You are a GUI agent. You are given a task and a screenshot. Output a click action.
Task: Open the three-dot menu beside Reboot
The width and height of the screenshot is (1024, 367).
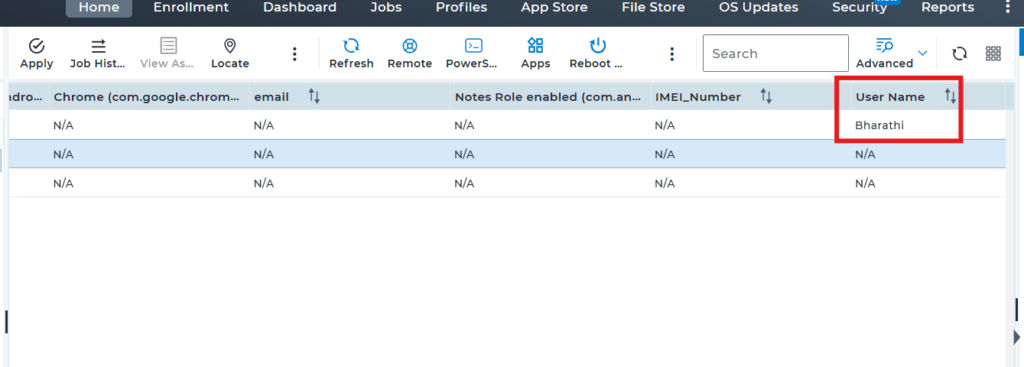click(671, 54)
